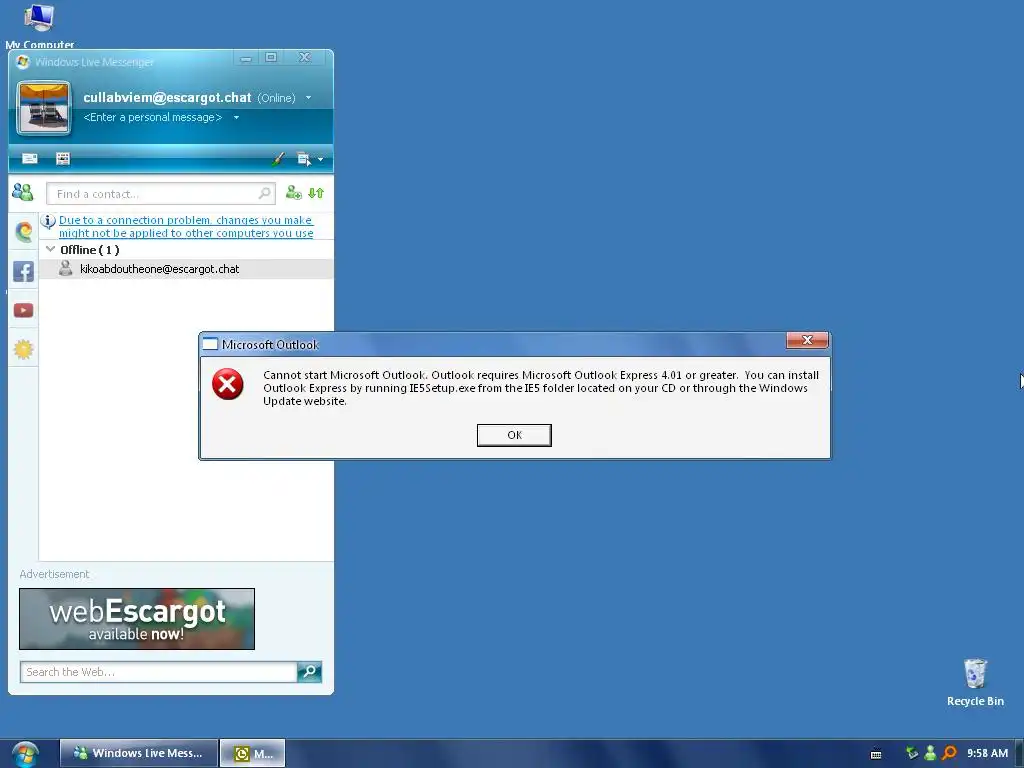Click the Add a contact icon

coord(293,193)
